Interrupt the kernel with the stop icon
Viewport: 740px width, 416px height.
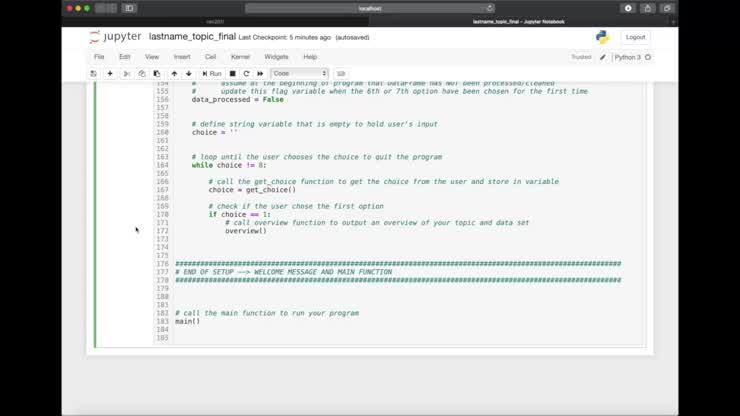point(233,73)
